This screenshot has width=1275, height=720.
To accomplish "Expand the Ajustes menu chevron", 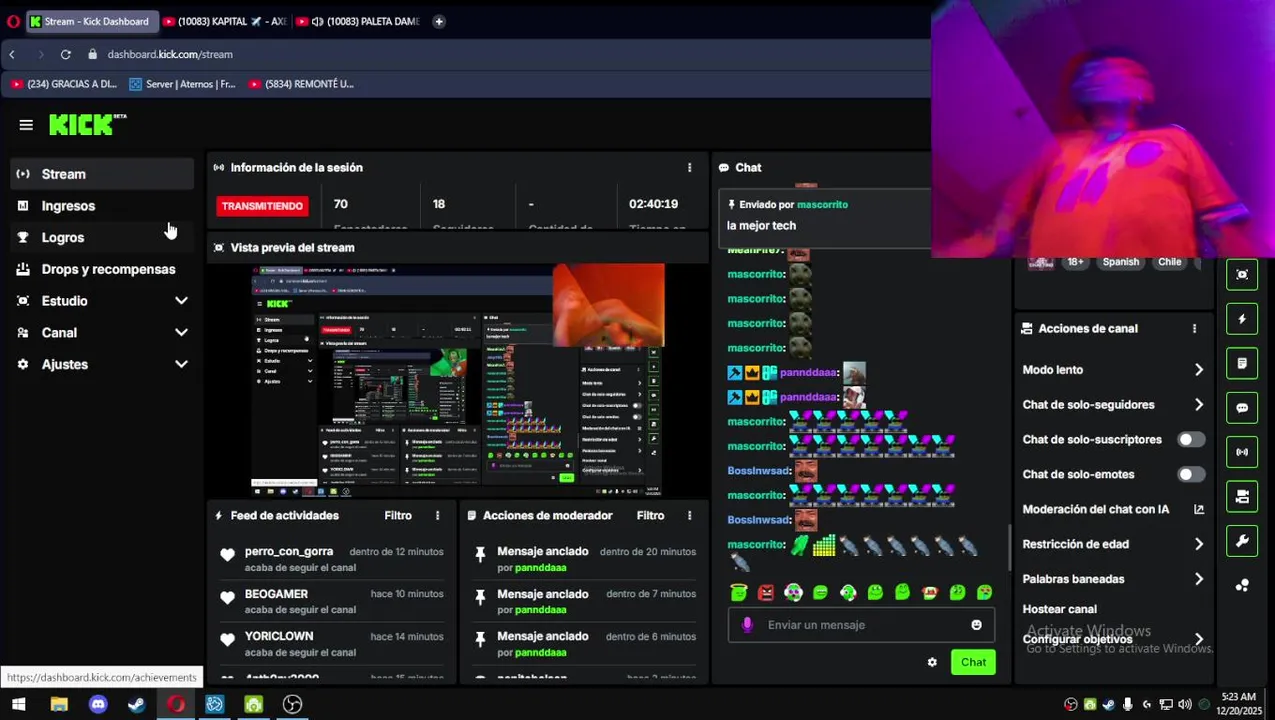I will (181, 365).
